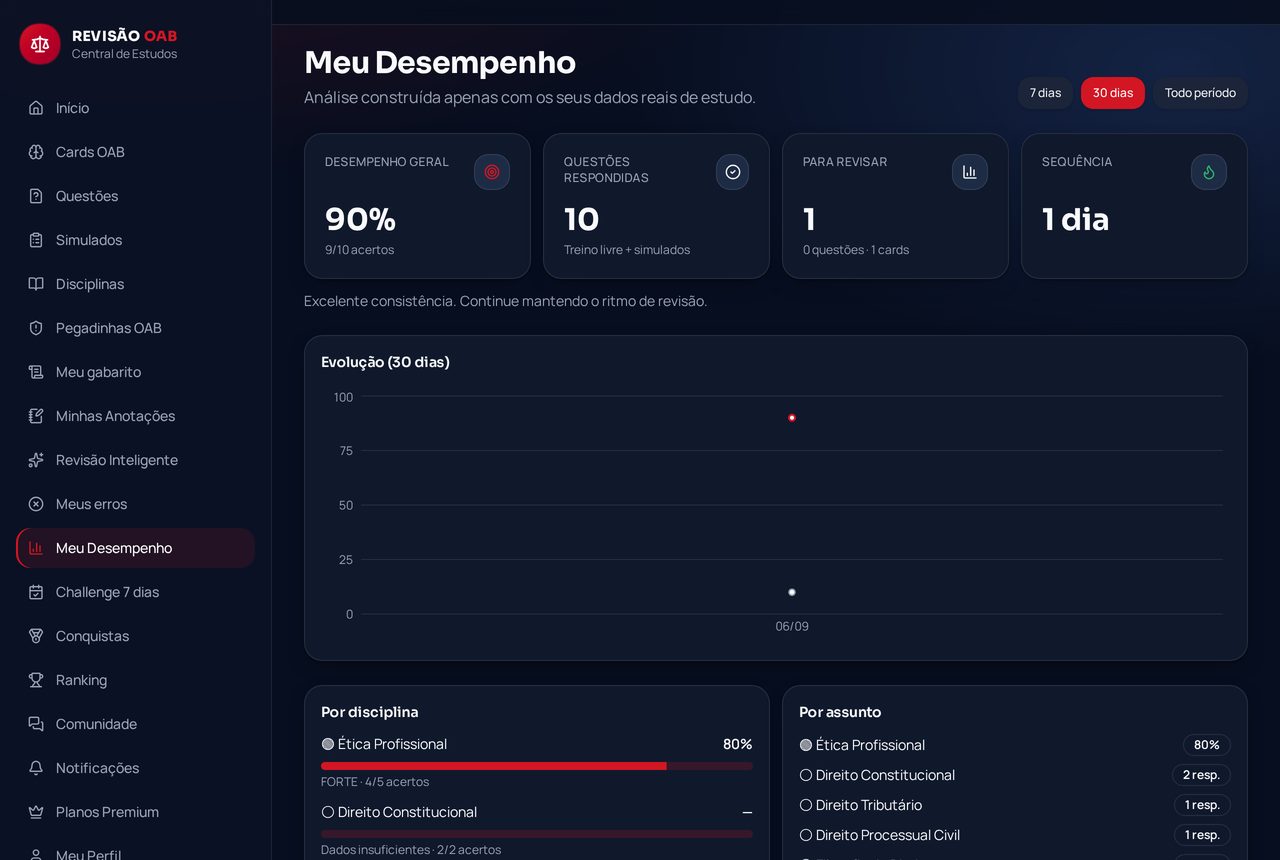
Task: Click the Conquistas medal icon
Action: click(36, 636)
